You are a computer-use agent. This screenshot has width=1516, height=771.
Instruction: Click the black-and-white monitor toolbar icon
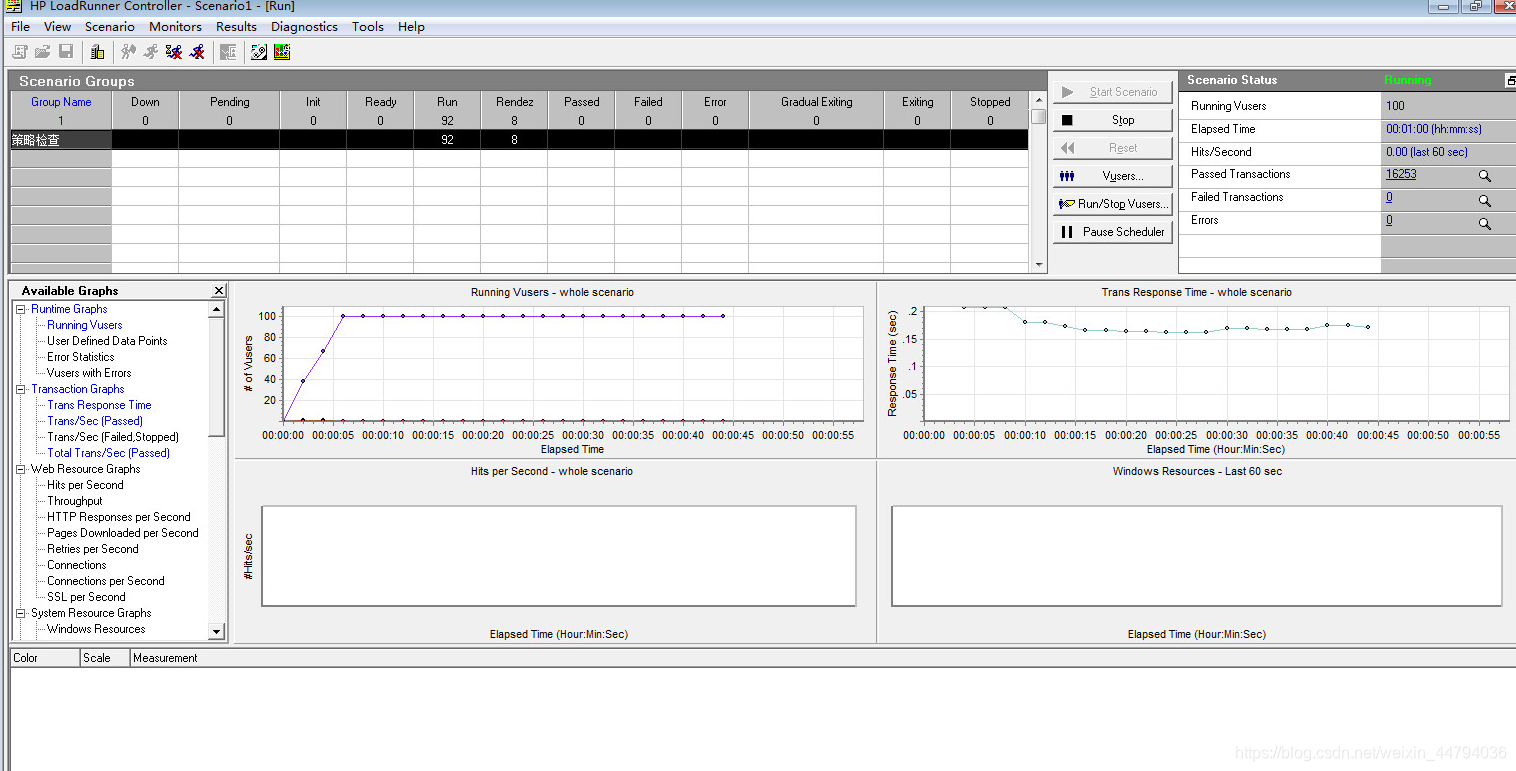pyautogui.click(x=259, y=52)
